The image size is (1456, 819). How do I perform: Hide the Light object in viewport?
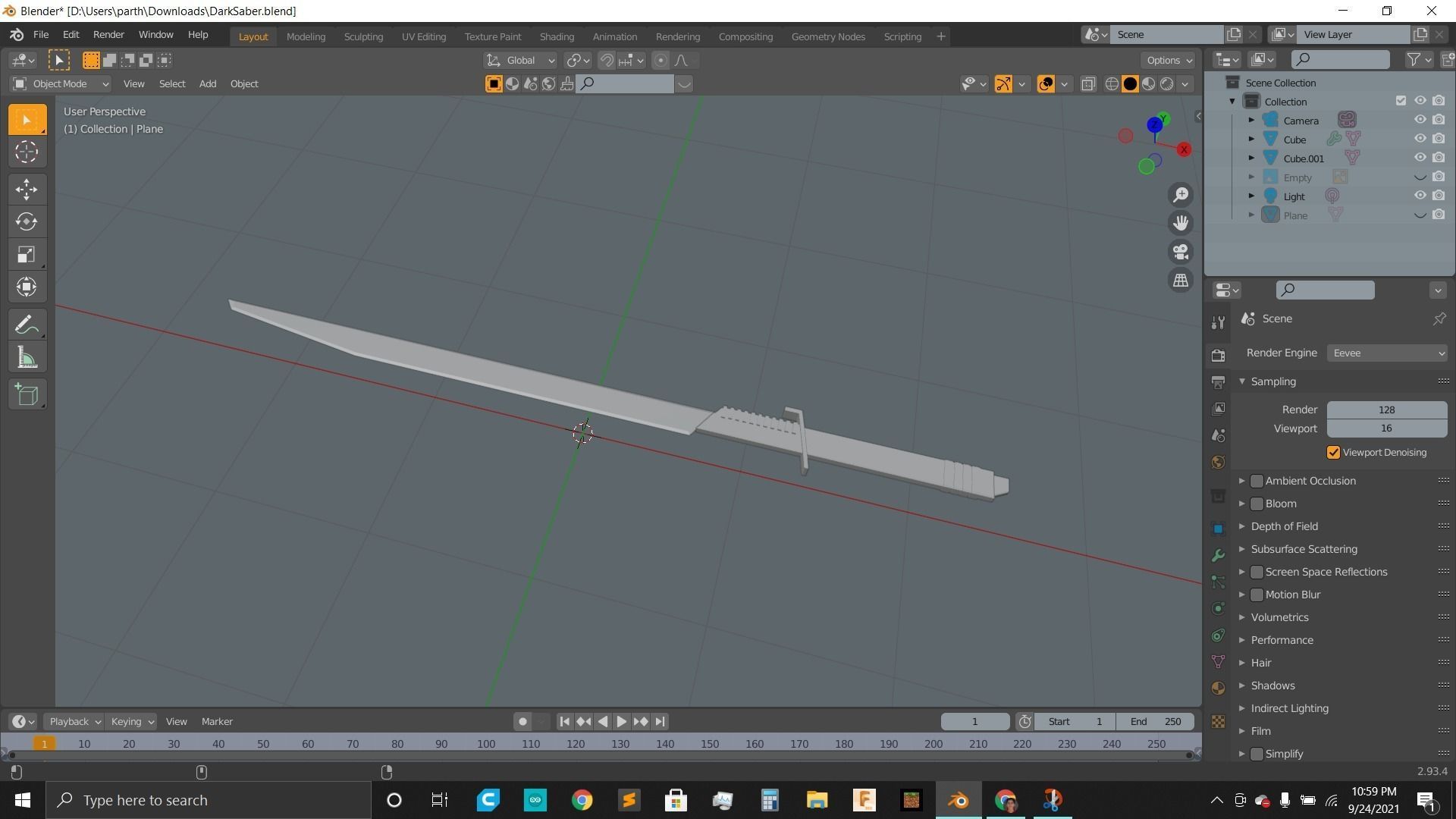coord(1420,196)
